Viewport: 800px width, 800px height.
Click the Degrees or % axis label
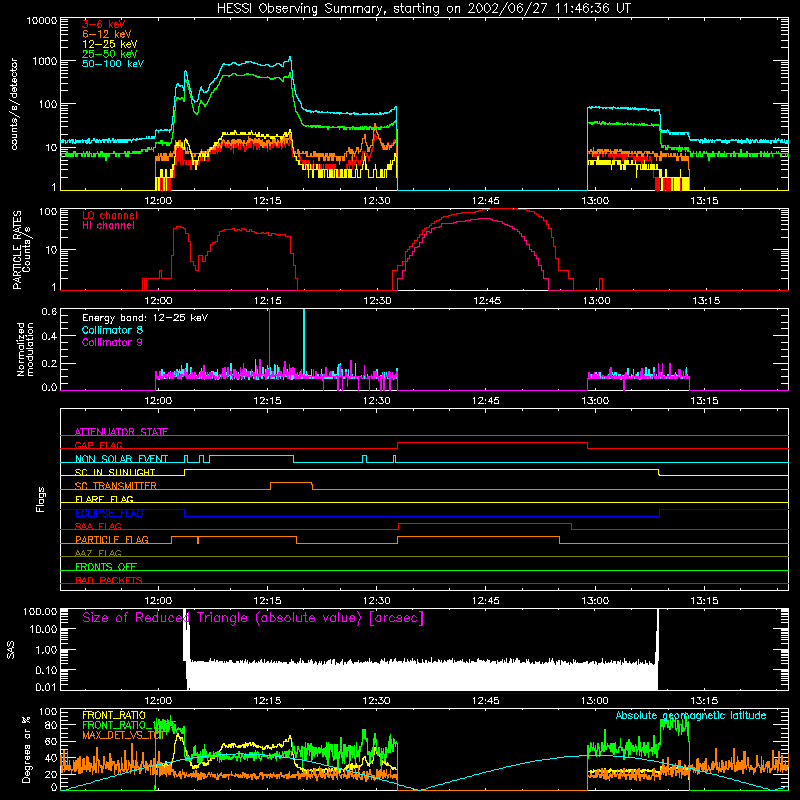click(x=26, y=750)
